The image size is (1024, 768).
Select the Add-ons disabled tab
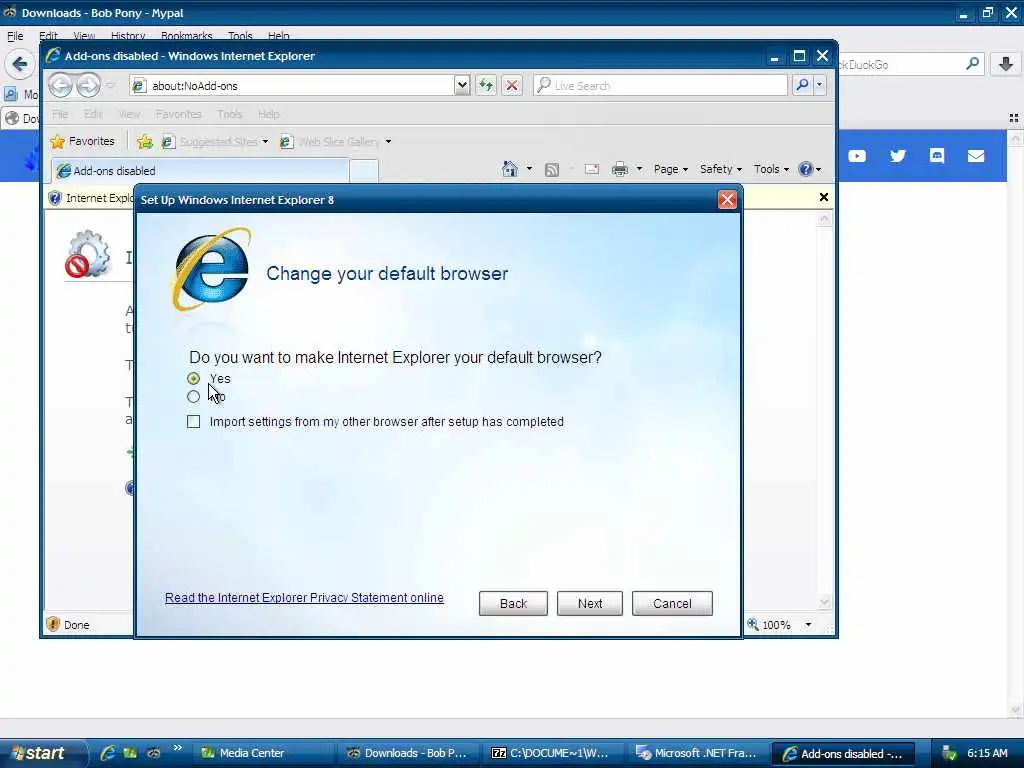point(200,170)
